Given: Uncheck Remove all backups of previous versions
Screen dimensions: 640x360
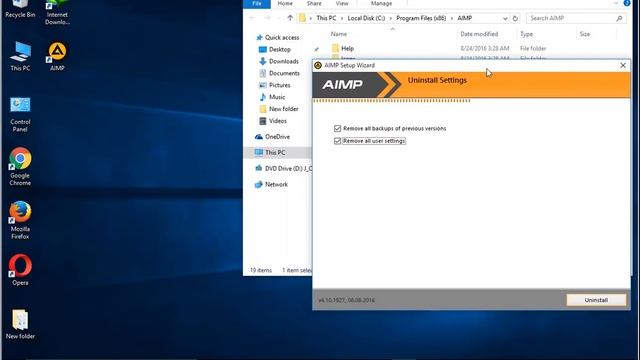Looking at the screenshot, I should (x=337, y=129).
